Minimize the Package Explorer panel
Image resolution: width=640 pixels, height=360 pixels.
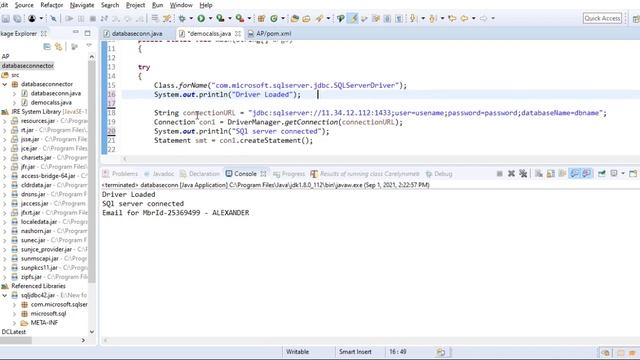pos(76,33)
